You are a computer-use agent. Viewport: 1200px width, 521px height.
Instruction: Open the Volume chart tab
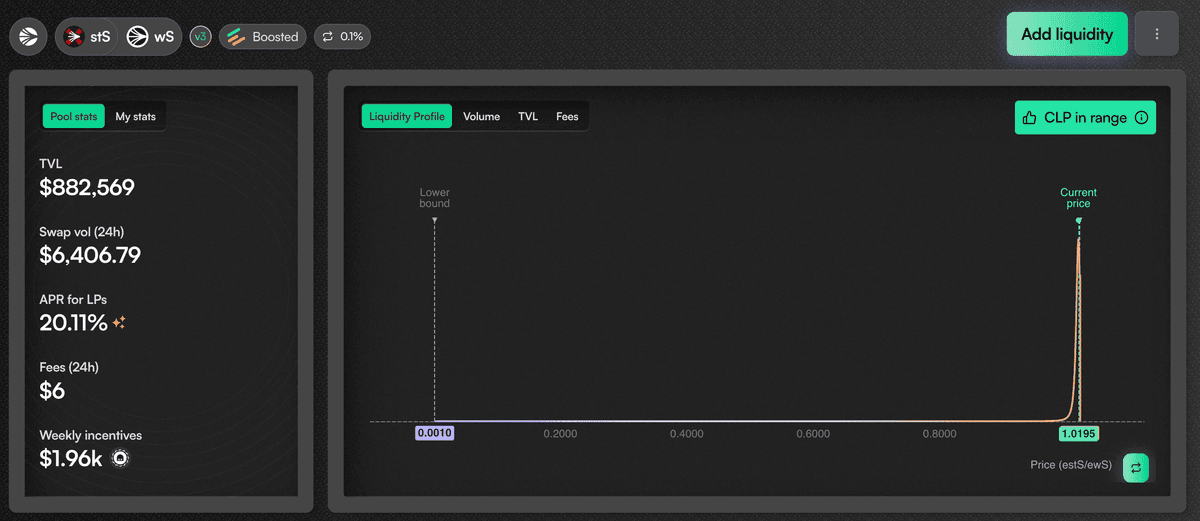click(481, 117)
